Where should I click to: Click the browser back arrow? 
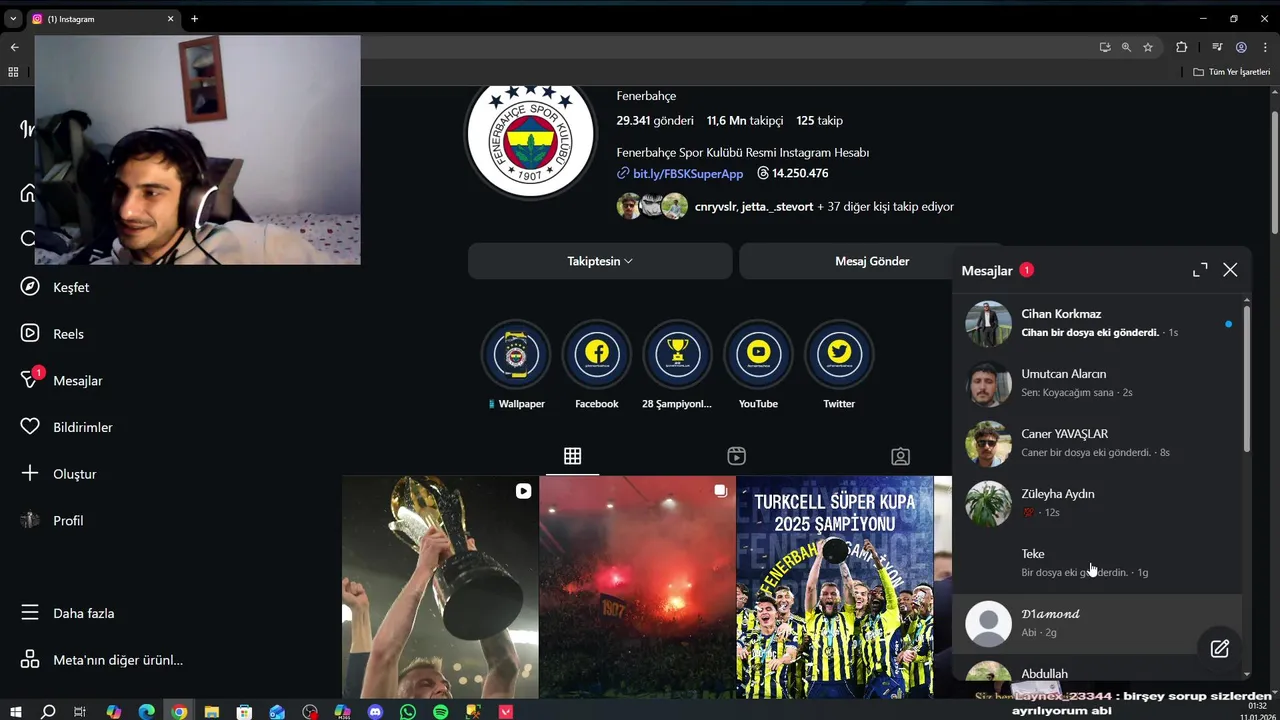(14, 47)
